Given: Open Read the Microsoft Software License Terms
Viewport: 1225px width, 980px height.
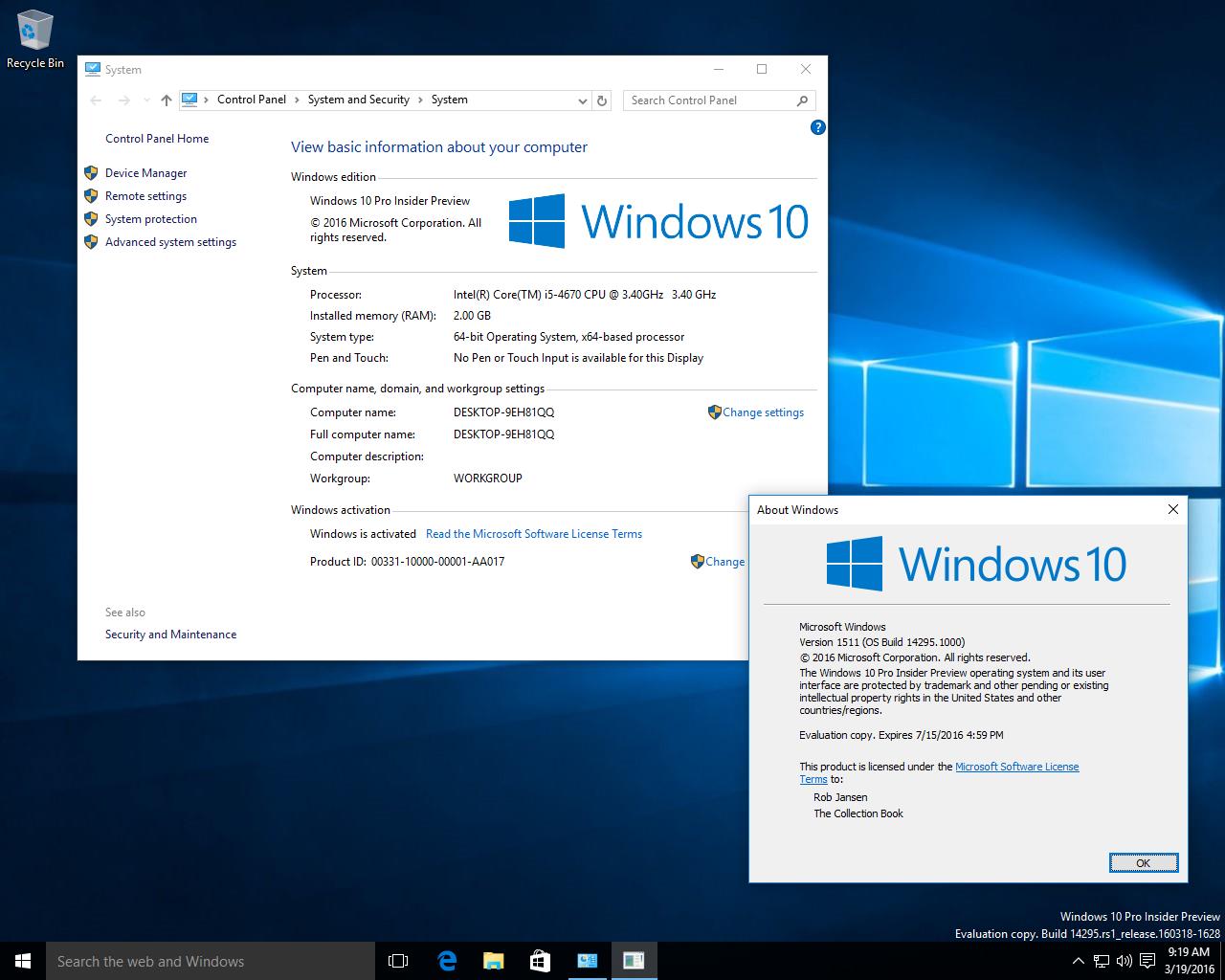Looking at the screenshot, I should pyautogui.click(x=533, y=534).
